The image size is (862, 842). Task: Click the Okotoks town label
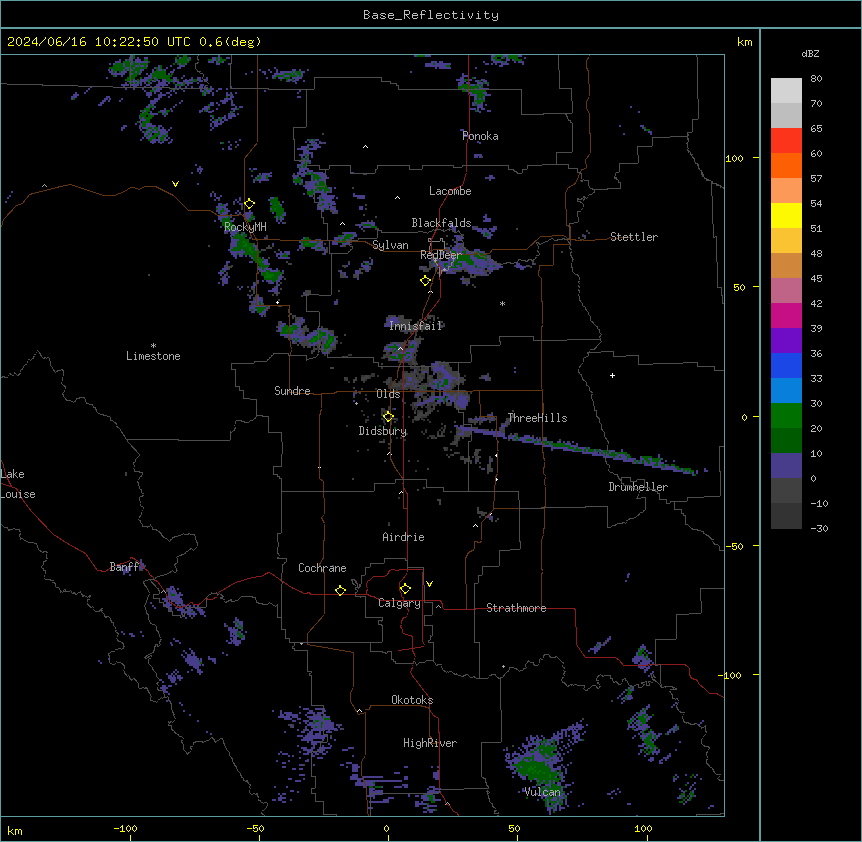pyautogui.click(x=412, y=700)
